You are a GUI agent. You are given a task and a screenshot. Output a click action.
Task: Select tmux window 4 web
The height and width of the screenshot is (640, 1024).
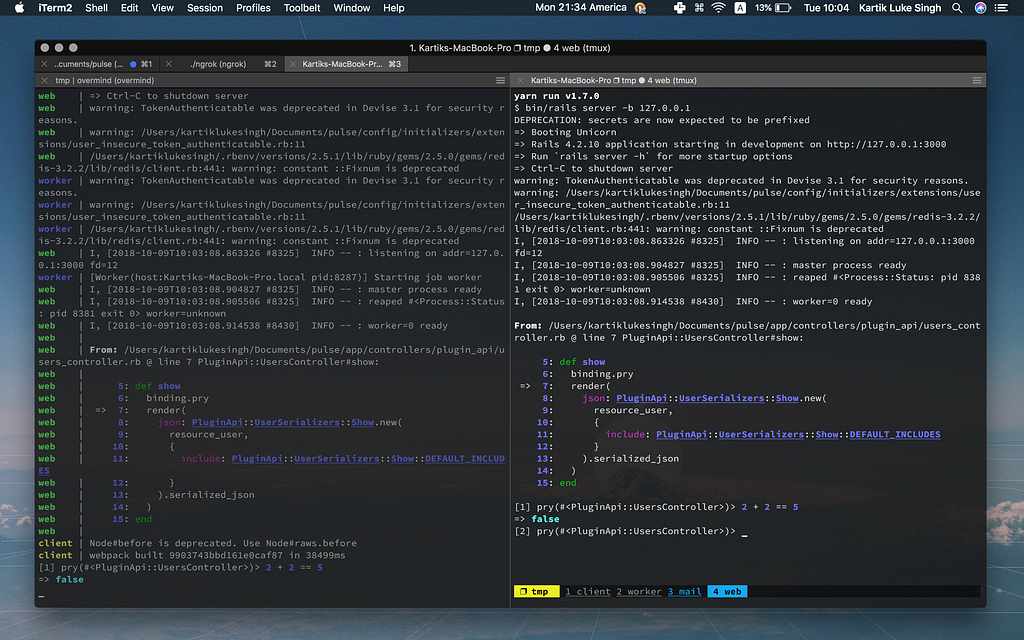727,592
